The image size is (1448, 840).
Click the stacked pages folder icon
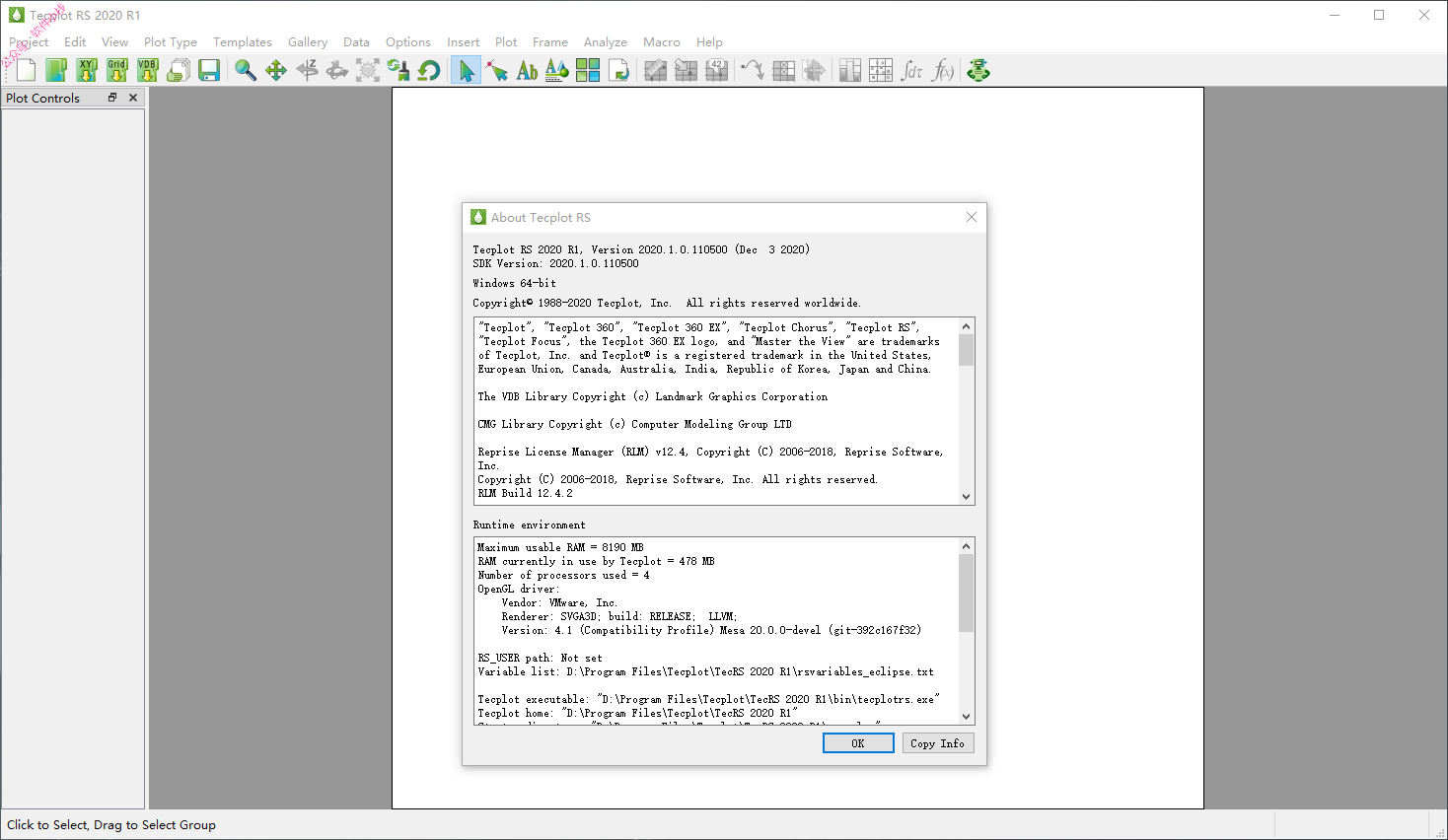pyautogui.click(x=179, y=70)
